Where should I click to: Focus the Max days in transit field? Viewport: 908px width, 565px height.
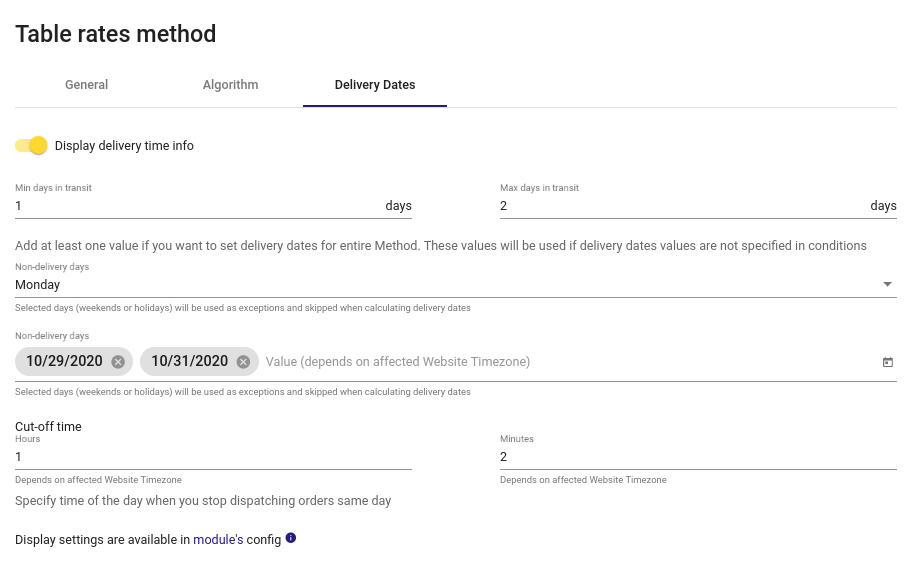tap(682, 206)
